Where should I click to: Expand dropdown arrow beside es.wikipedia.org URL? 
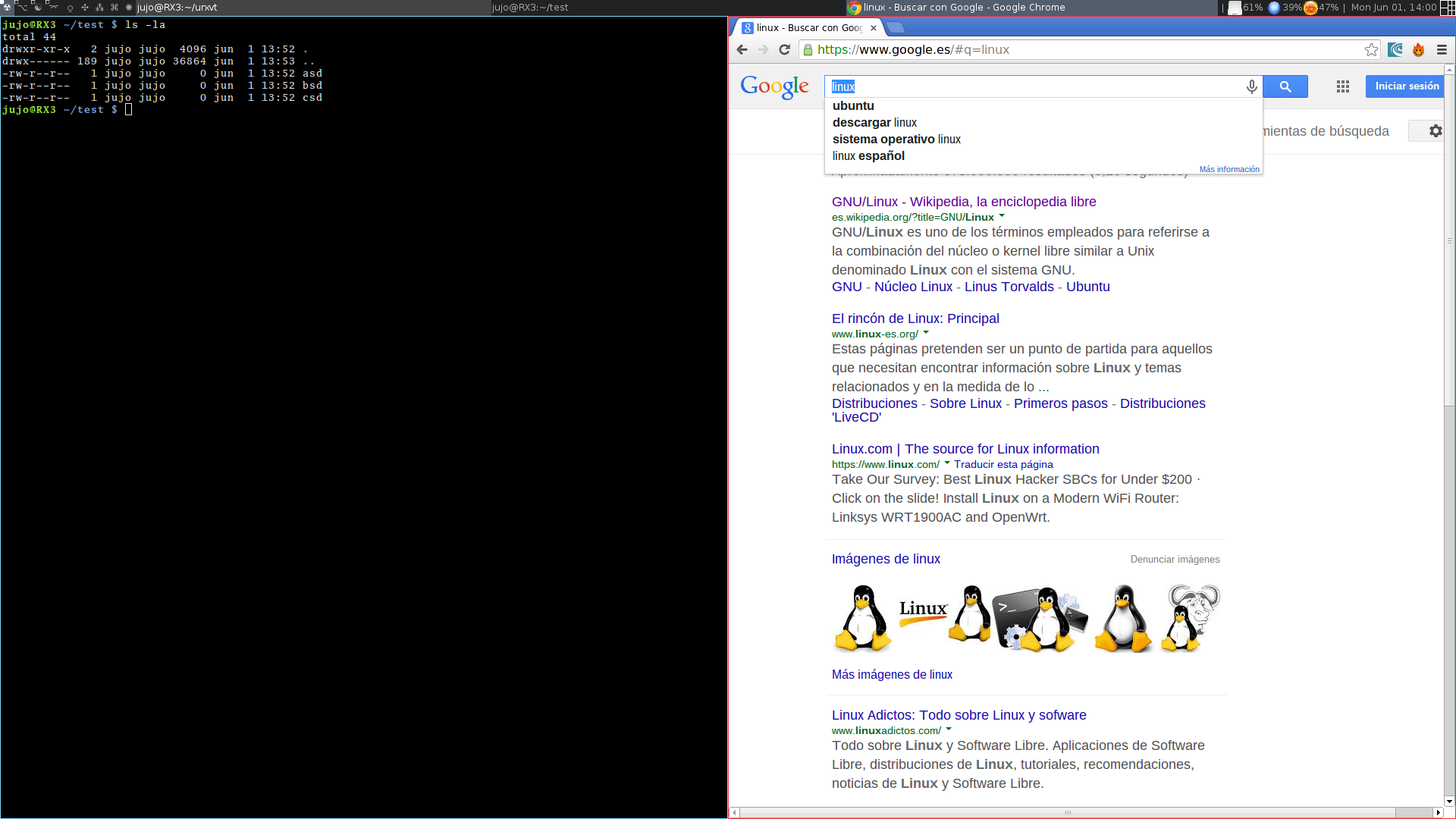coord(1002,216)
